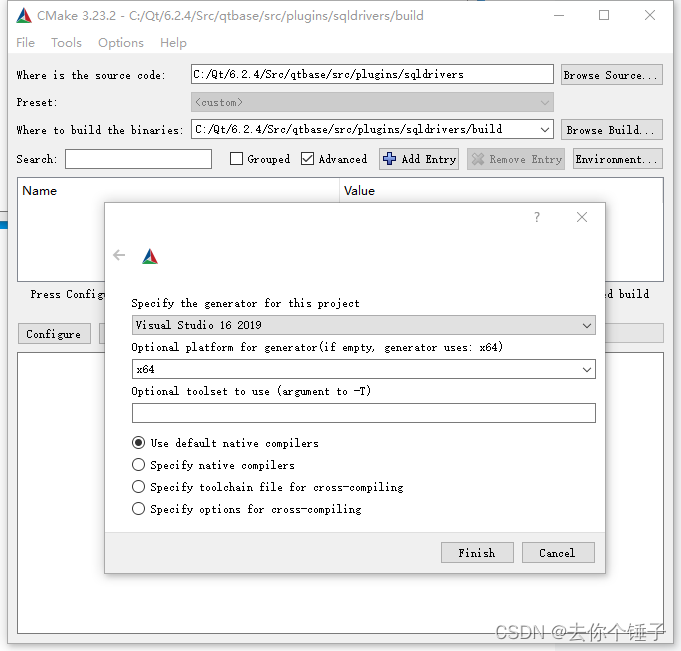Viewport: 681px width, 651px height.
Task: Open the Environment settings button
Action: [617, 159]
